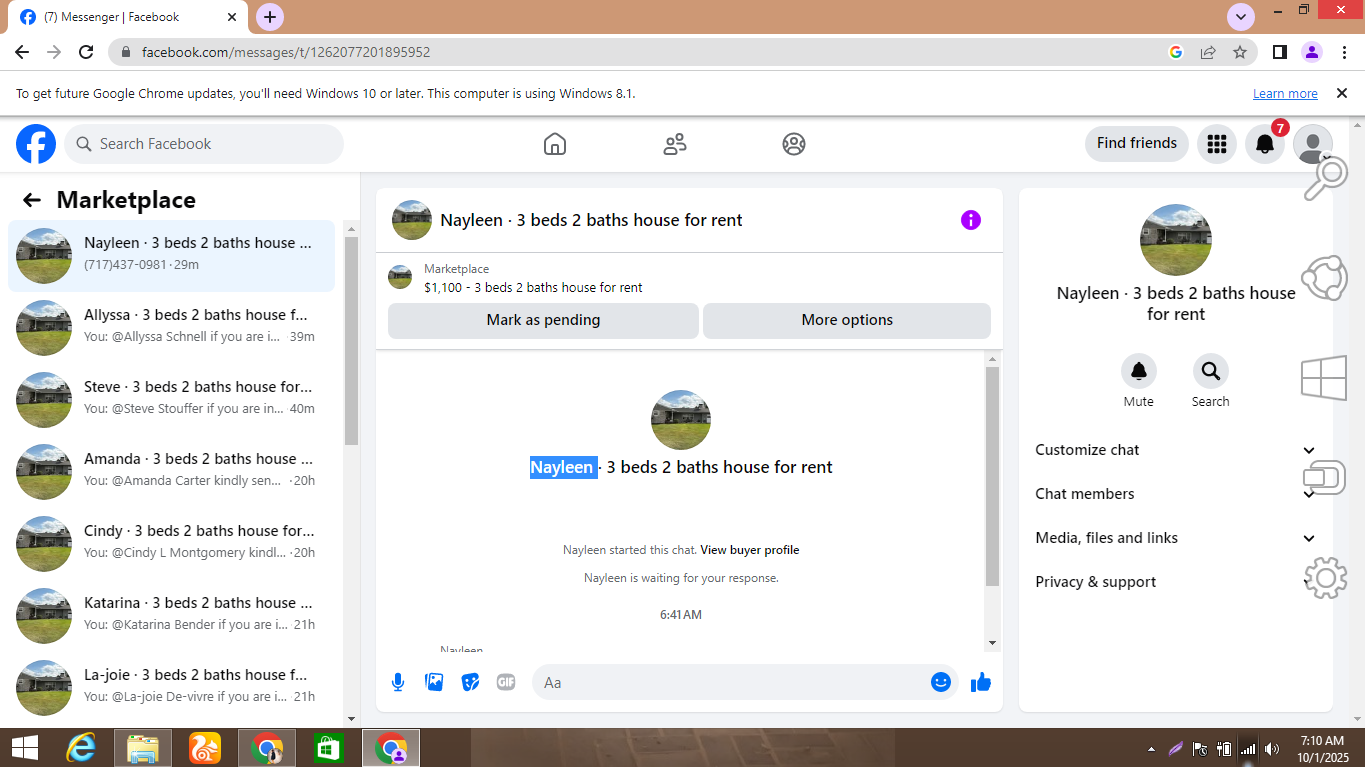
Task: Open the $1,100 Marketplace listing link
Action: (x=533, y=288)
